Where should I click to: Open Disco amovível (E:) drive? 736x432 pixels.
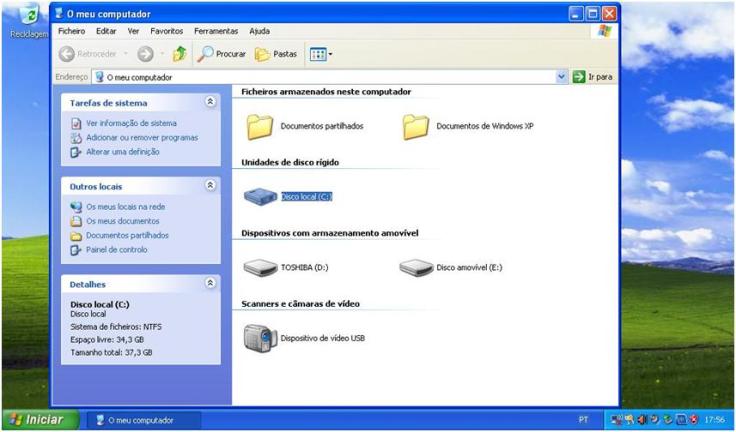pyautogui.click(x=416, y=267)
